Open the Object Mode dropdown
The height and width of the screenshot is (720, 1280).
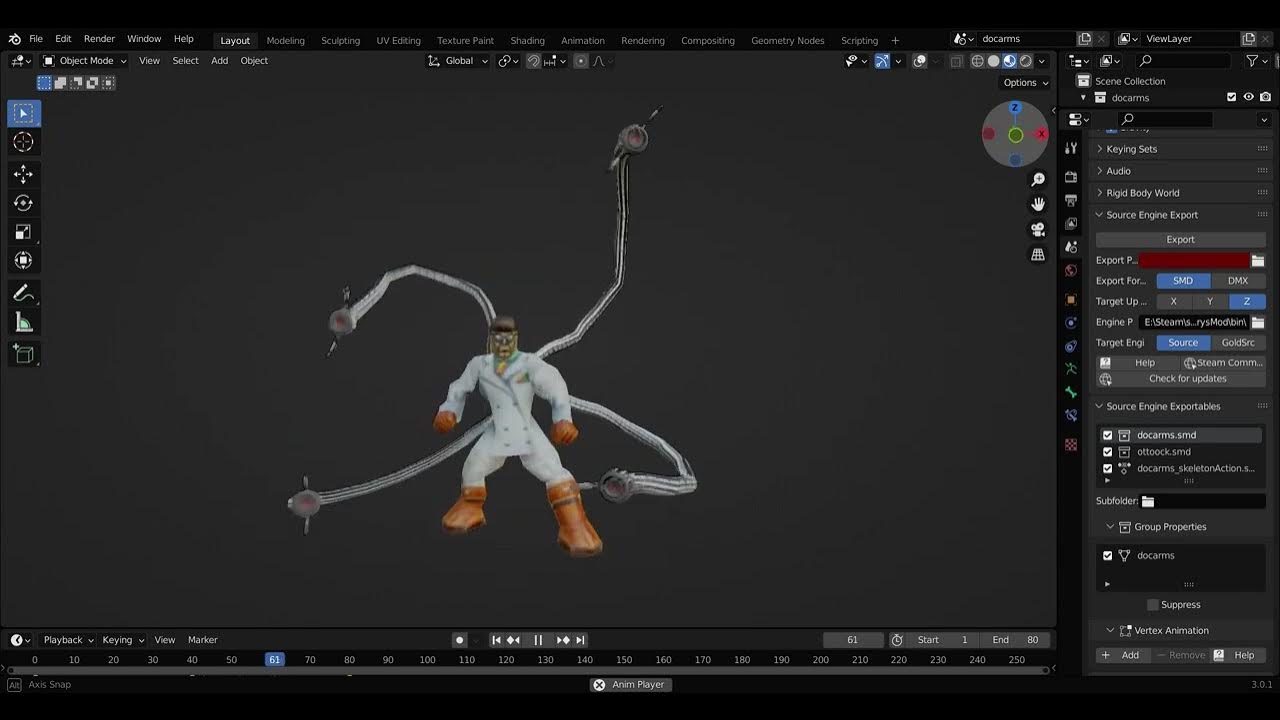pyautogui.click(x=84, y=61)
